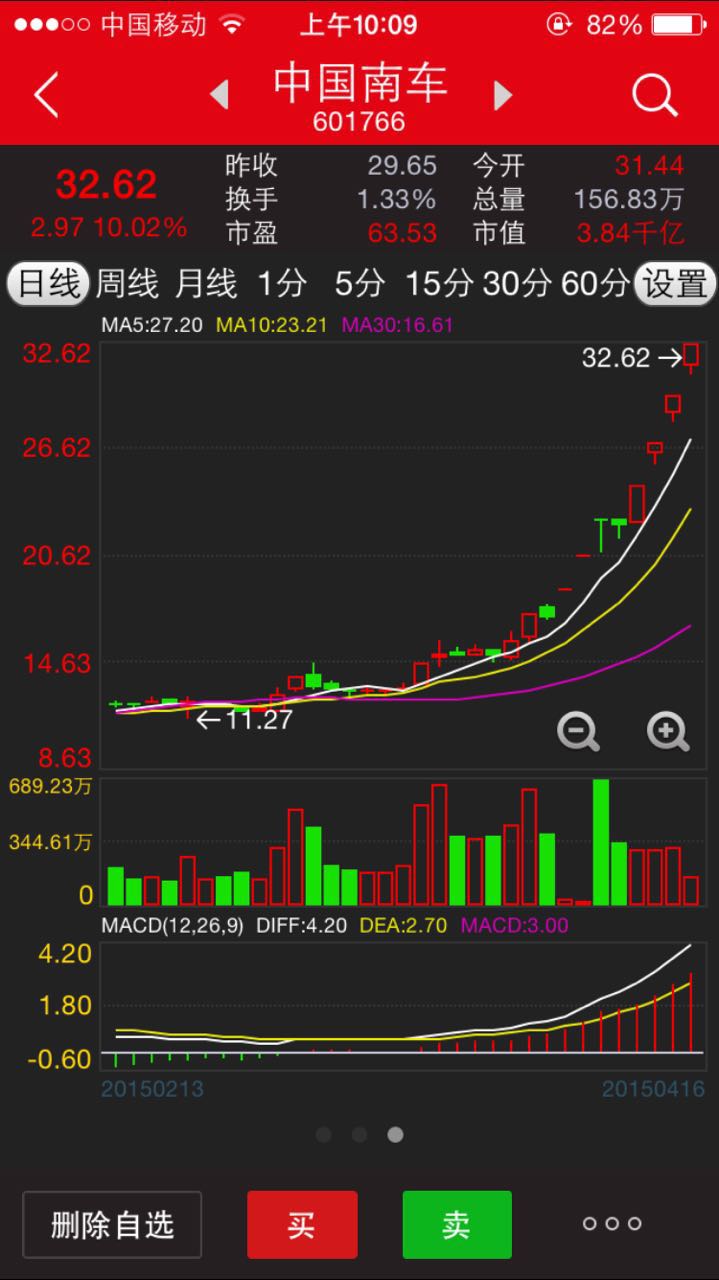
Task: Tap the volume axis label 689.23万
Action: [x=50, y=786]
